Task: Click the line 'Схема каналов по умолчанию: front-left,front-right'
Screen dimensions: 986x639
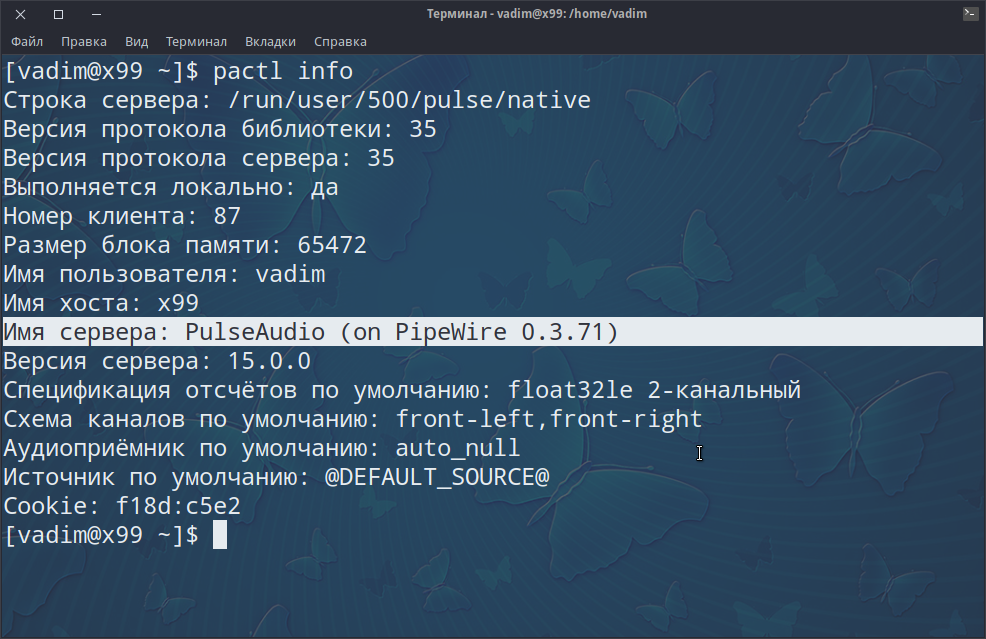Action: click(353, 419)
